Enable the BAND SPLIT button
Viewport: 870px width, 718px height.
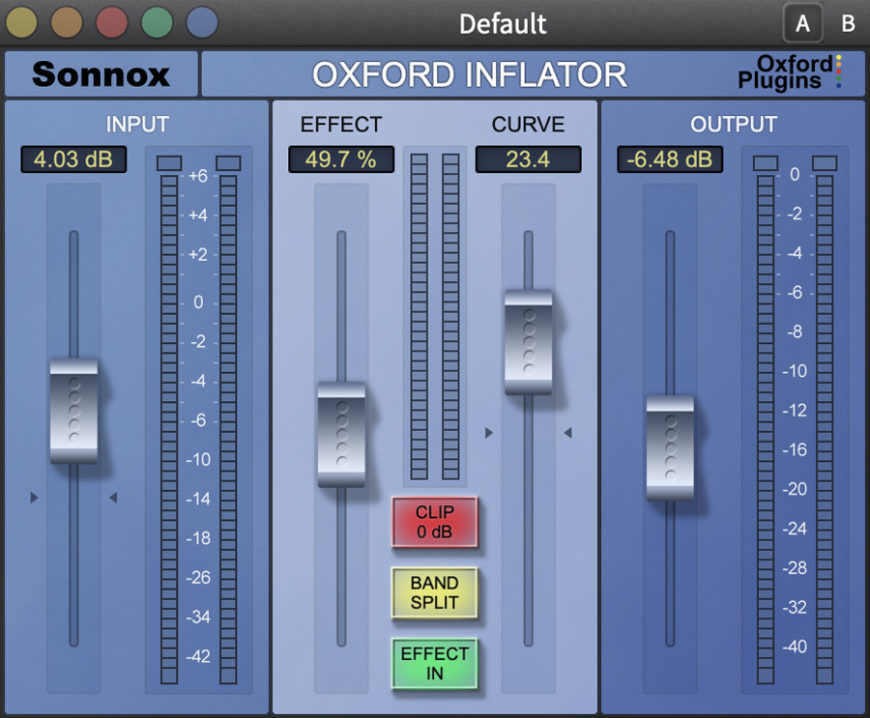click(x=434, y=593)
